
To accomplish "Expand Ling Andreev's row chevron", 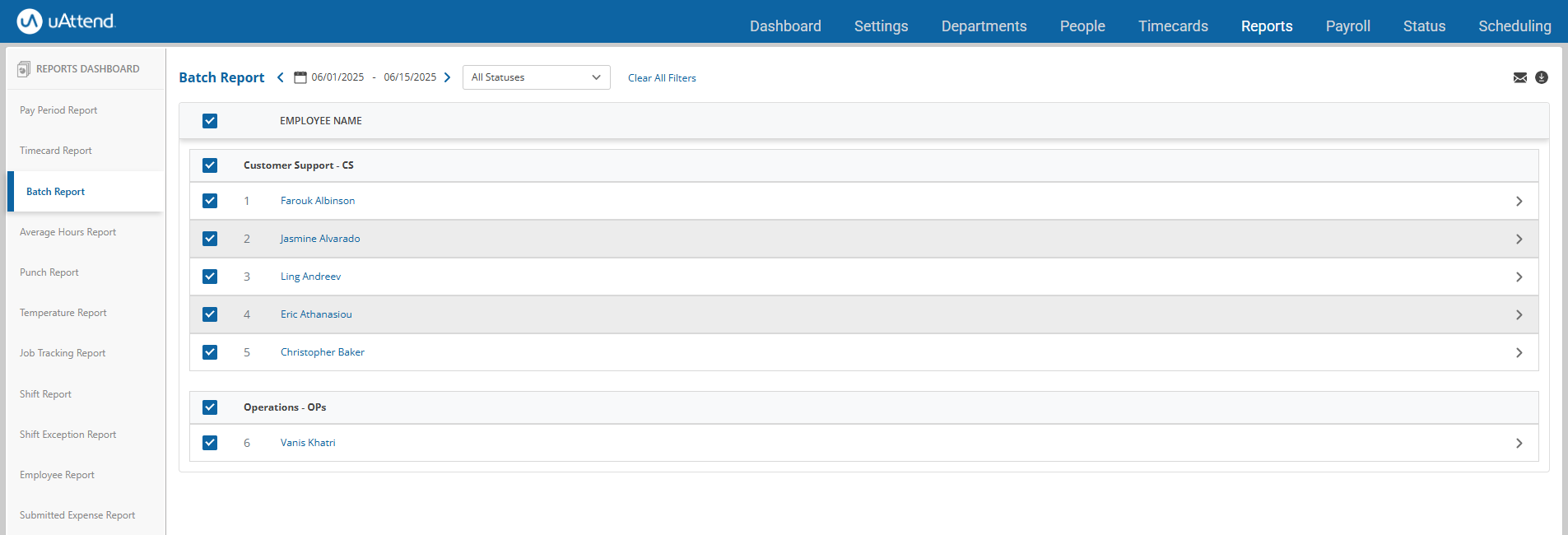I will pos(1519,277).
